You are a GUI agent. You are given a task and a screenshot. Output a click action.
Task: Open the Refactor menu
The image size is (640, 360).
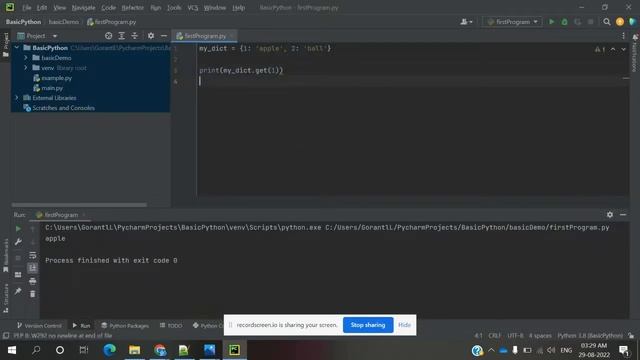(x=133, y=7)
